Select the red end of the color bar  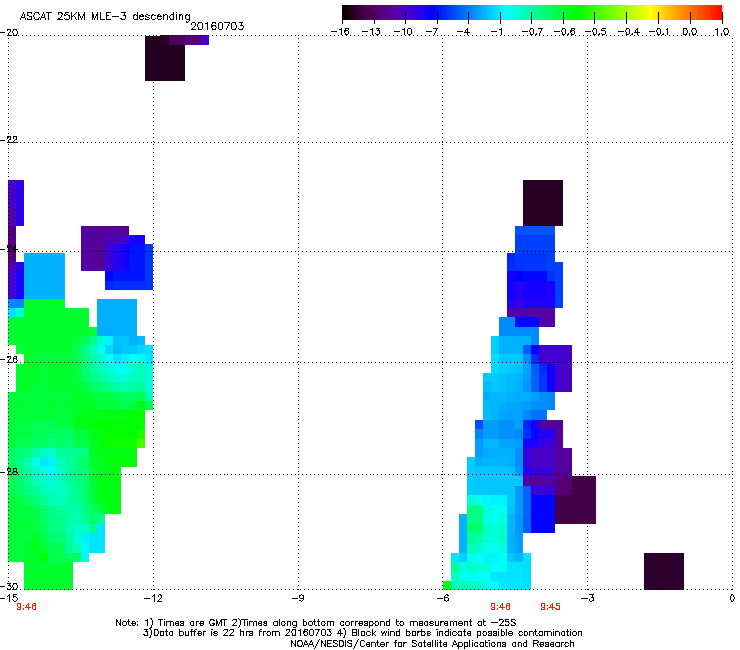[713, 13]
